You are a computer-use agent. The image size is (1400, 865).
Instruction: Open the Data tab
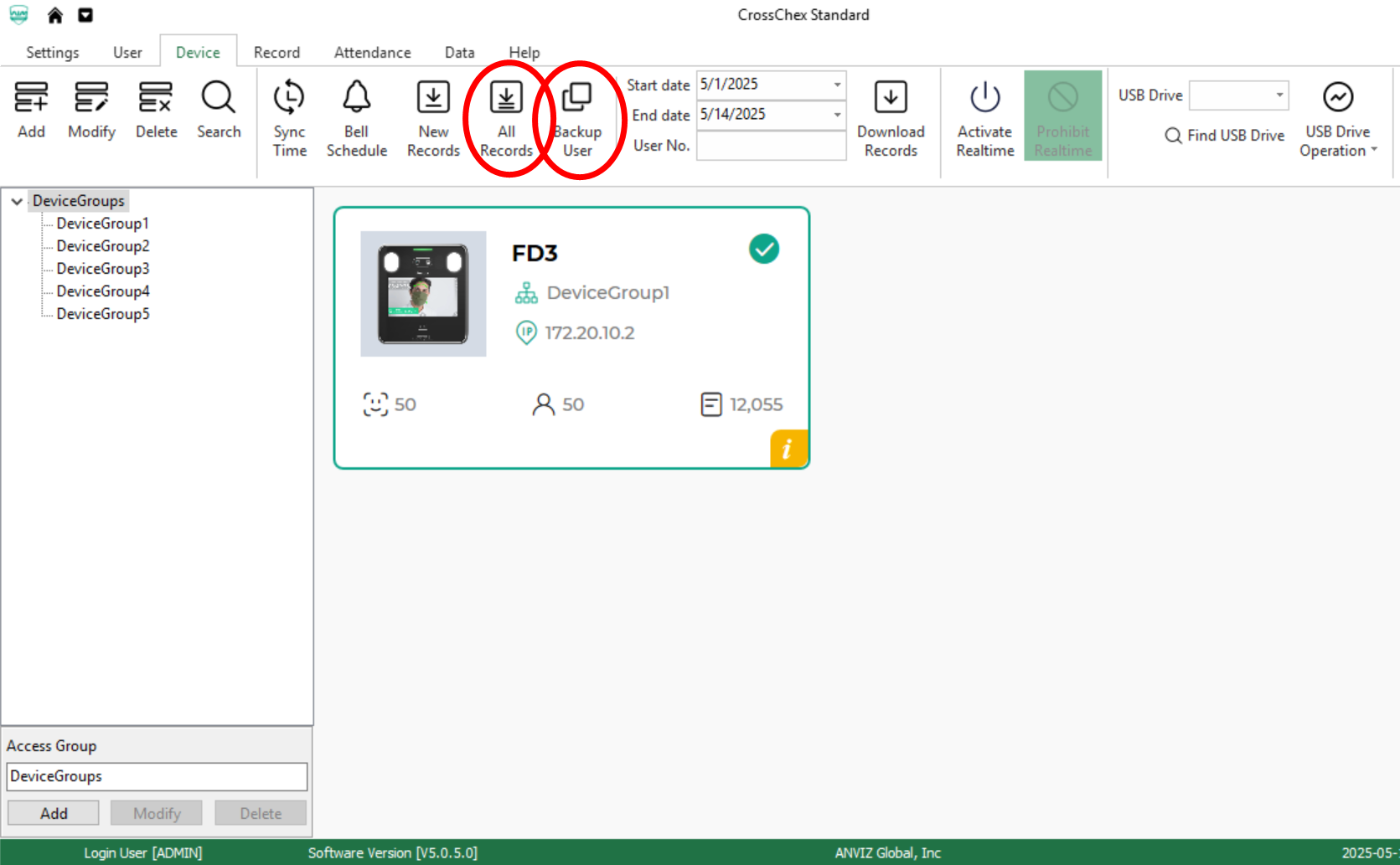click(459, 52)
